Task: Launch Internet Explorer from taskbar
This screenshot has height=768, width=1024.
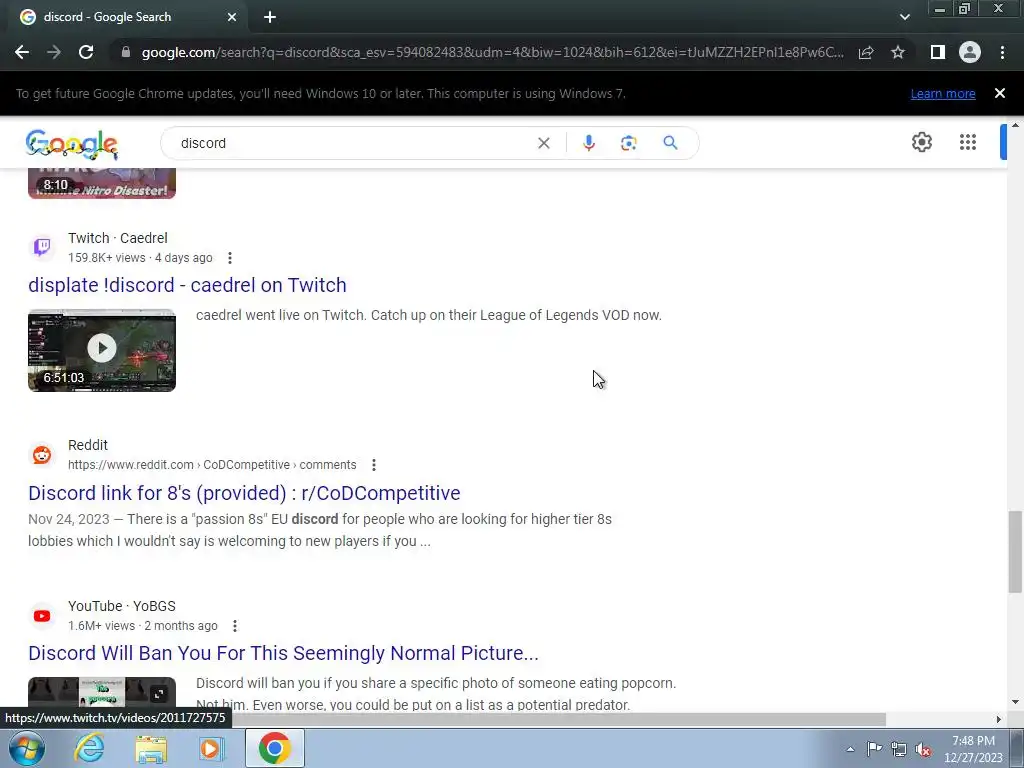Action: pyautogui.click(x=89, y=748)
